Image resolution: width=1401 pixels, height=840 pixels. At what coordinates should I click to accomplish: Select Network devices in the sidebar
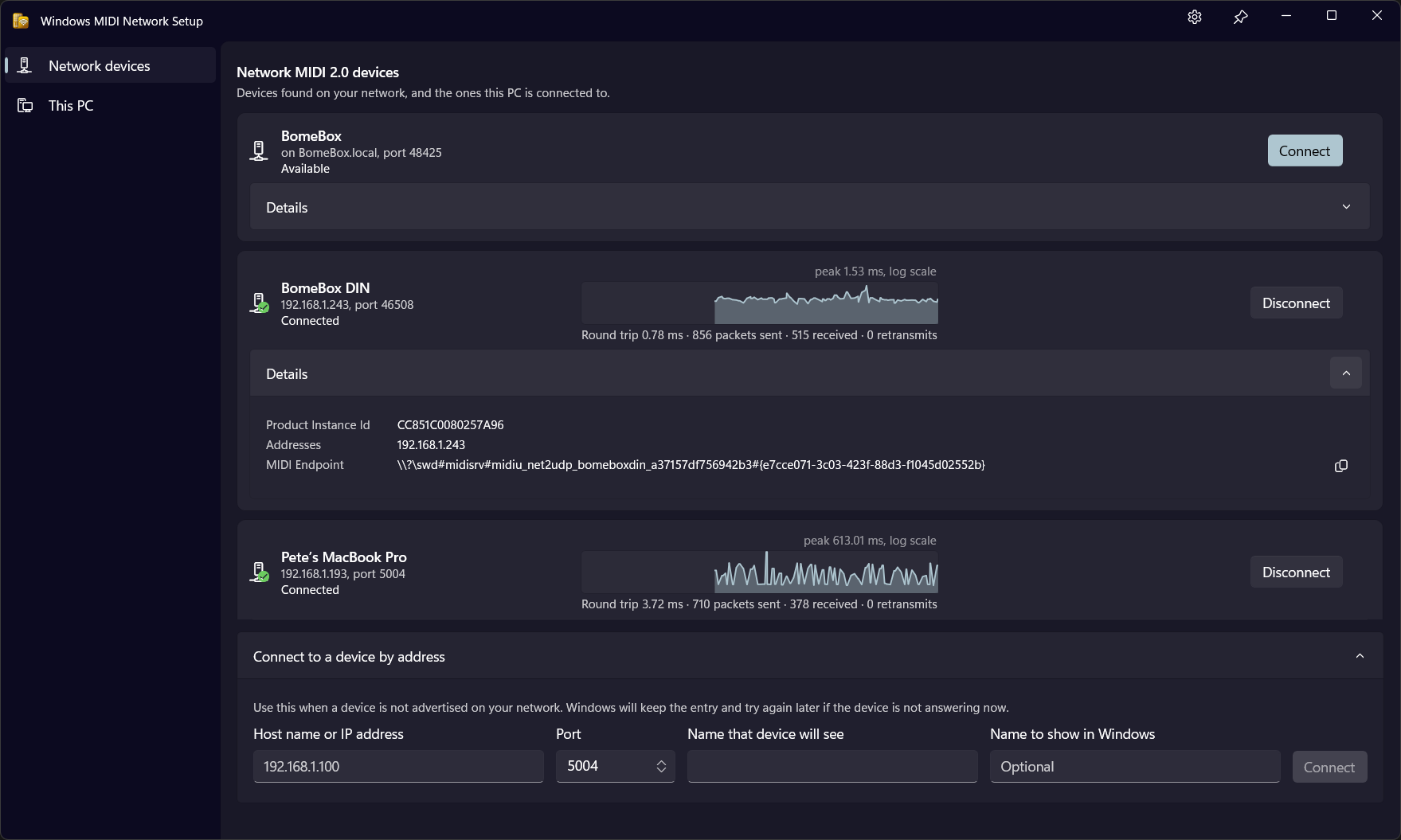(111, 65)
